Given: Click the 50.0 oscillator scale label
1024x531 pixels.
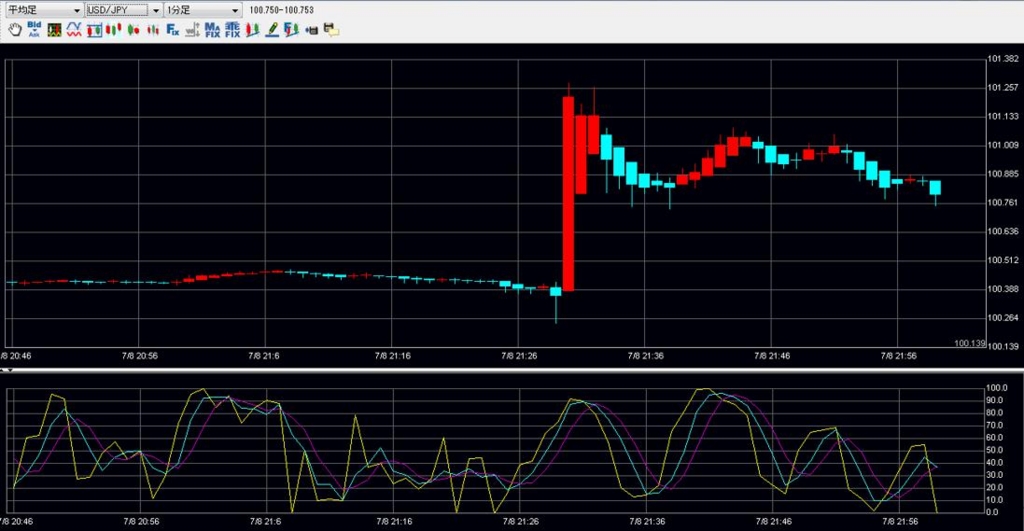Looking at the screenshot, I should point(997,450).
